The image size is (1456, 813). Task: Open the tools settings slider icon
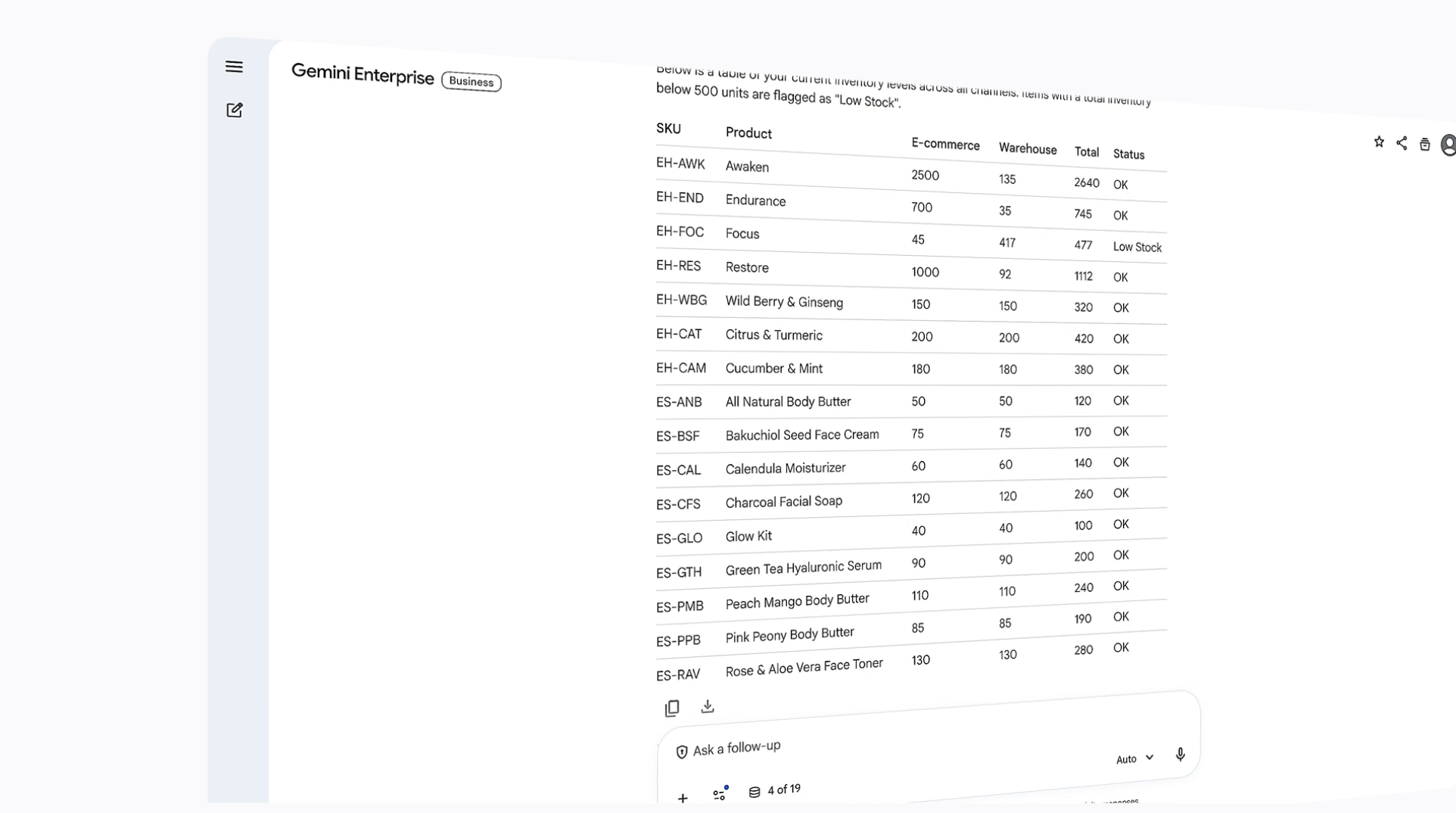pos(720,793)
